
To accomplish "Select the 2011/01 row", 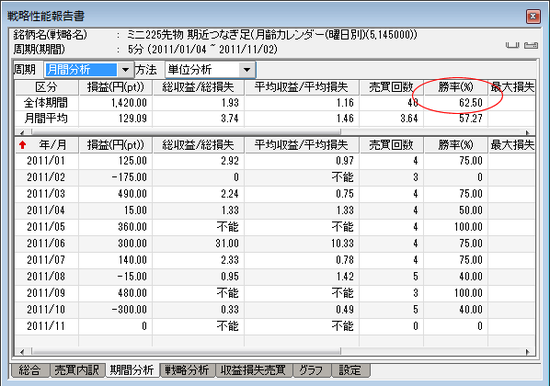I will point(275,161).
